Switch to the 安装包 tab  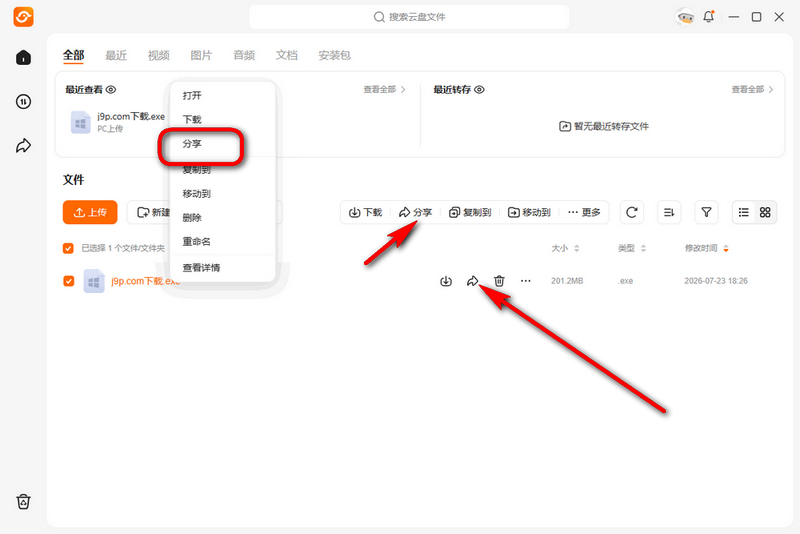pyautogui.click(x=334, y=55)
